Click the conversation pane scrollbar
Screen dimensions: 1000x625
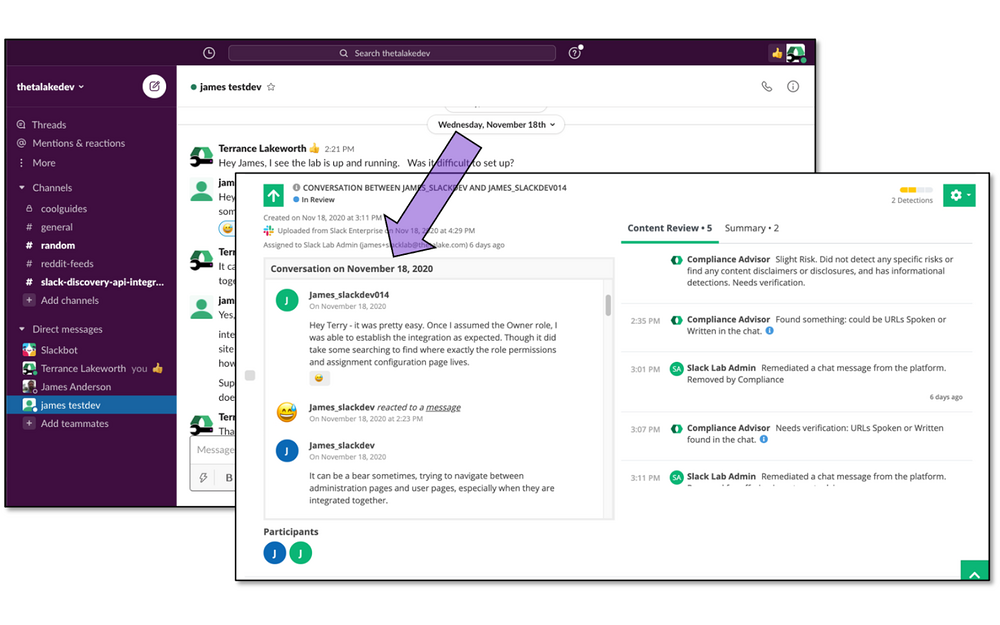608,305
